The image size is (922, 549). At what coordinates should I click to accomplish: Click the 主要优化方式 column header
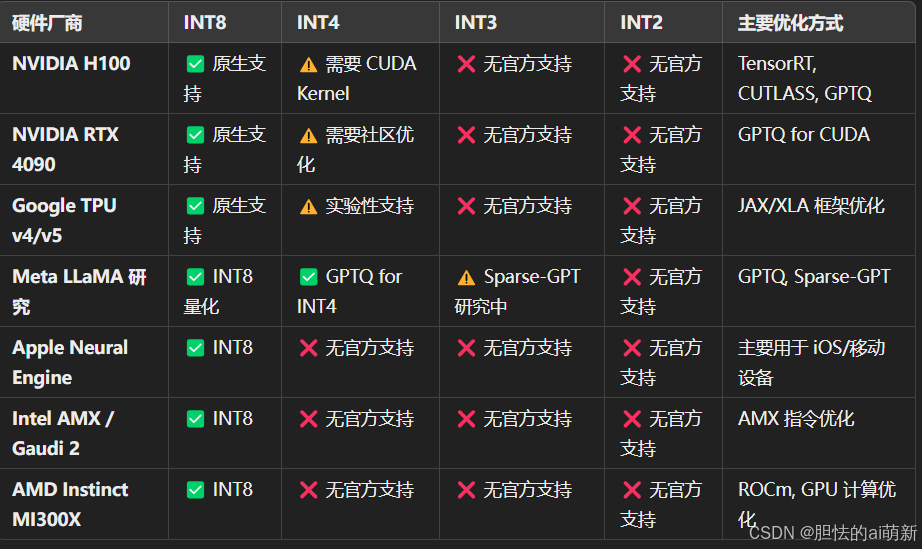790,23
